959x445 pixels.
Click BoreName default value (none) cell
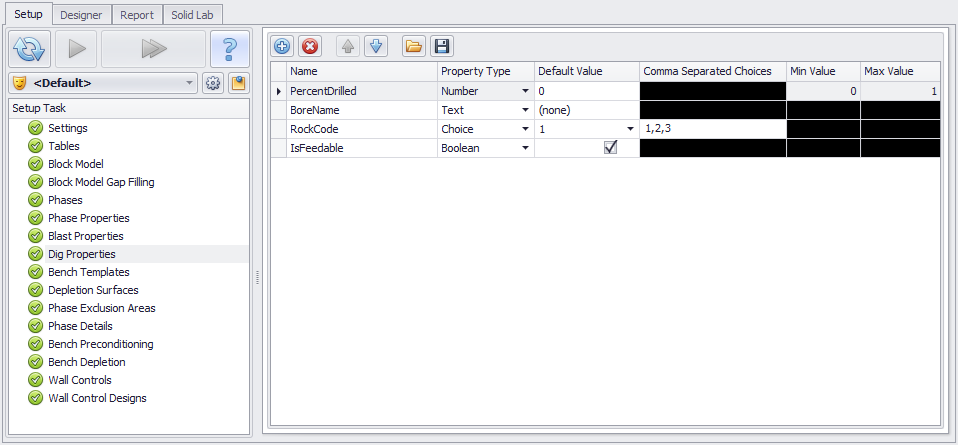[x=587, y=110]
